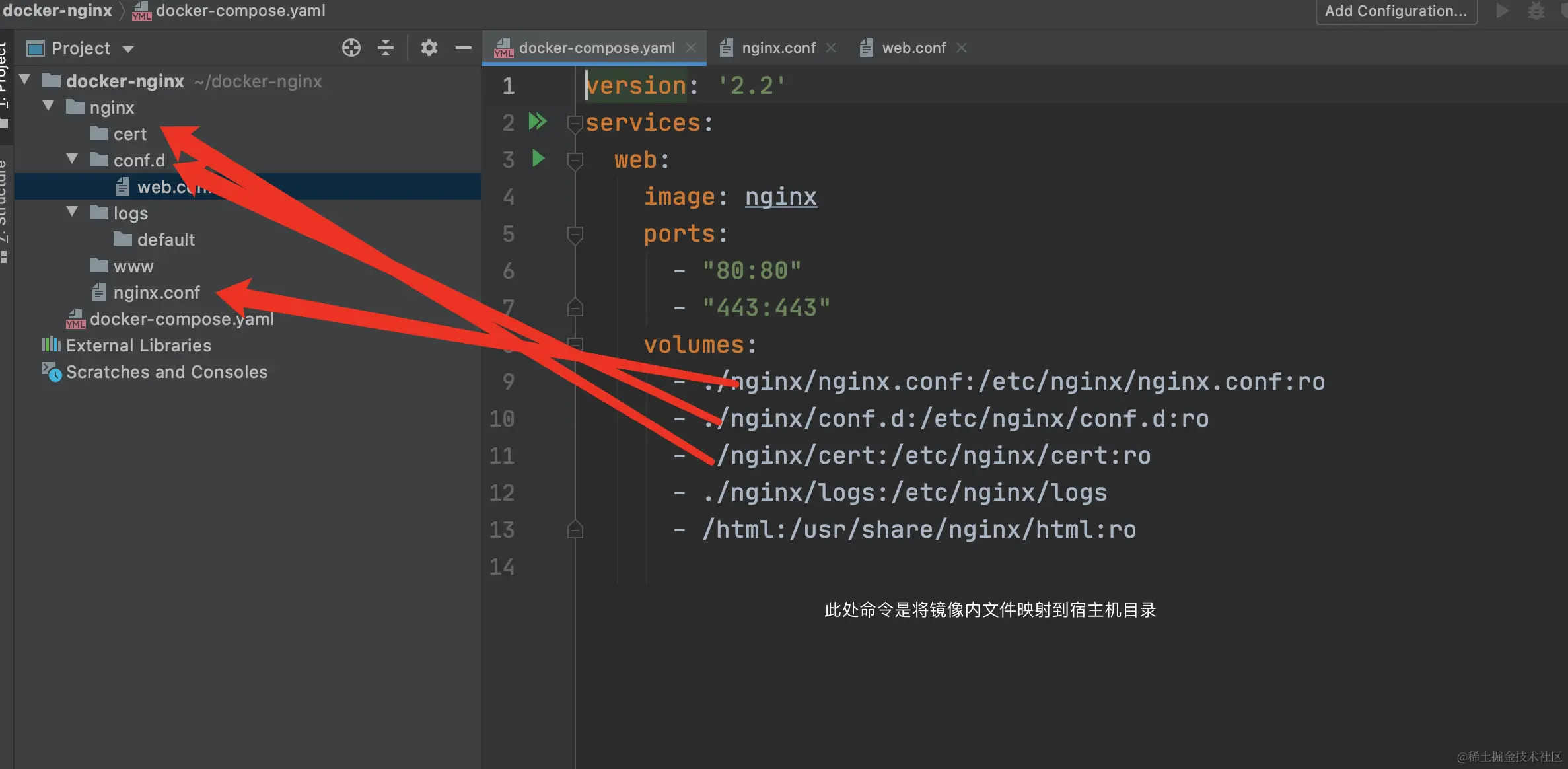
Task: Open the Project panel settings gear
Action: tap(429, 48)
